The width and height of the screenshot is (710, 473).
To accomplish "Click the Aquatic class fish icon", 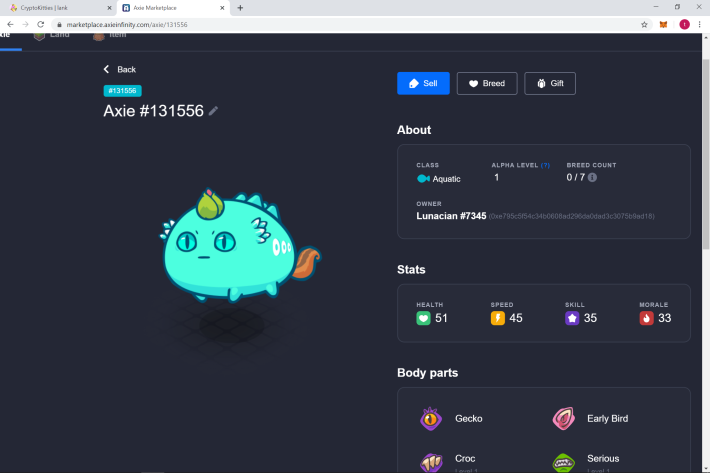I will (x=423, y=179).
